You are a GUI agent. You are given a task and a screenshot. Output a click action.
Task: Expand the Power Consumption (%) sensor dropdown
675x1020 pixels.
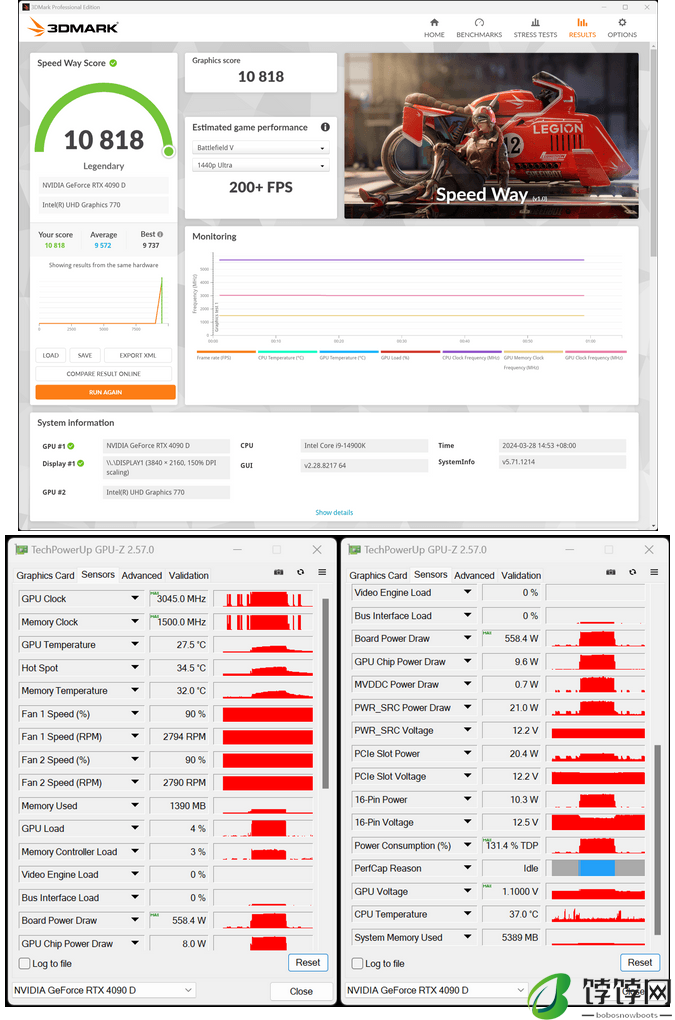click(468, 845)
